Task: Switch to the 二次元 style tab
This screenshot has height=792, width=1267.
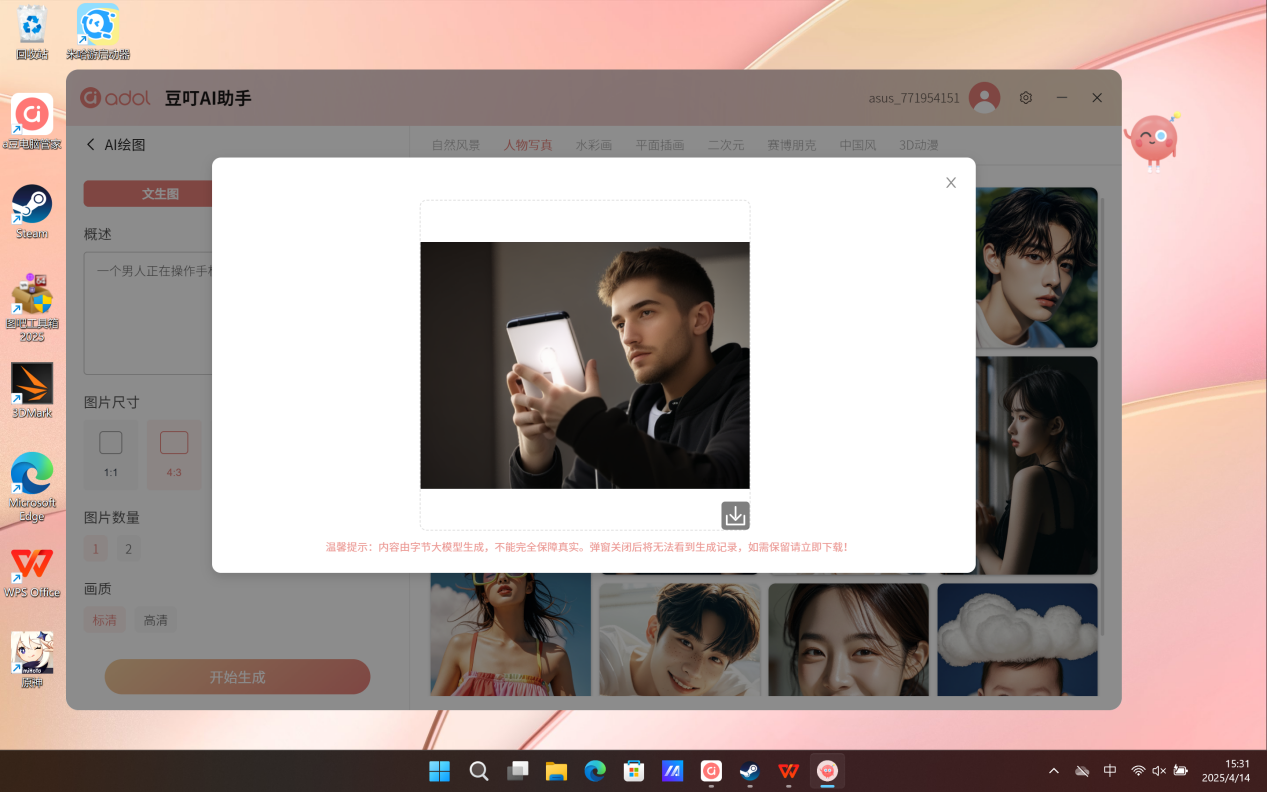Action: pyautogui.click(x=726, y=145)
